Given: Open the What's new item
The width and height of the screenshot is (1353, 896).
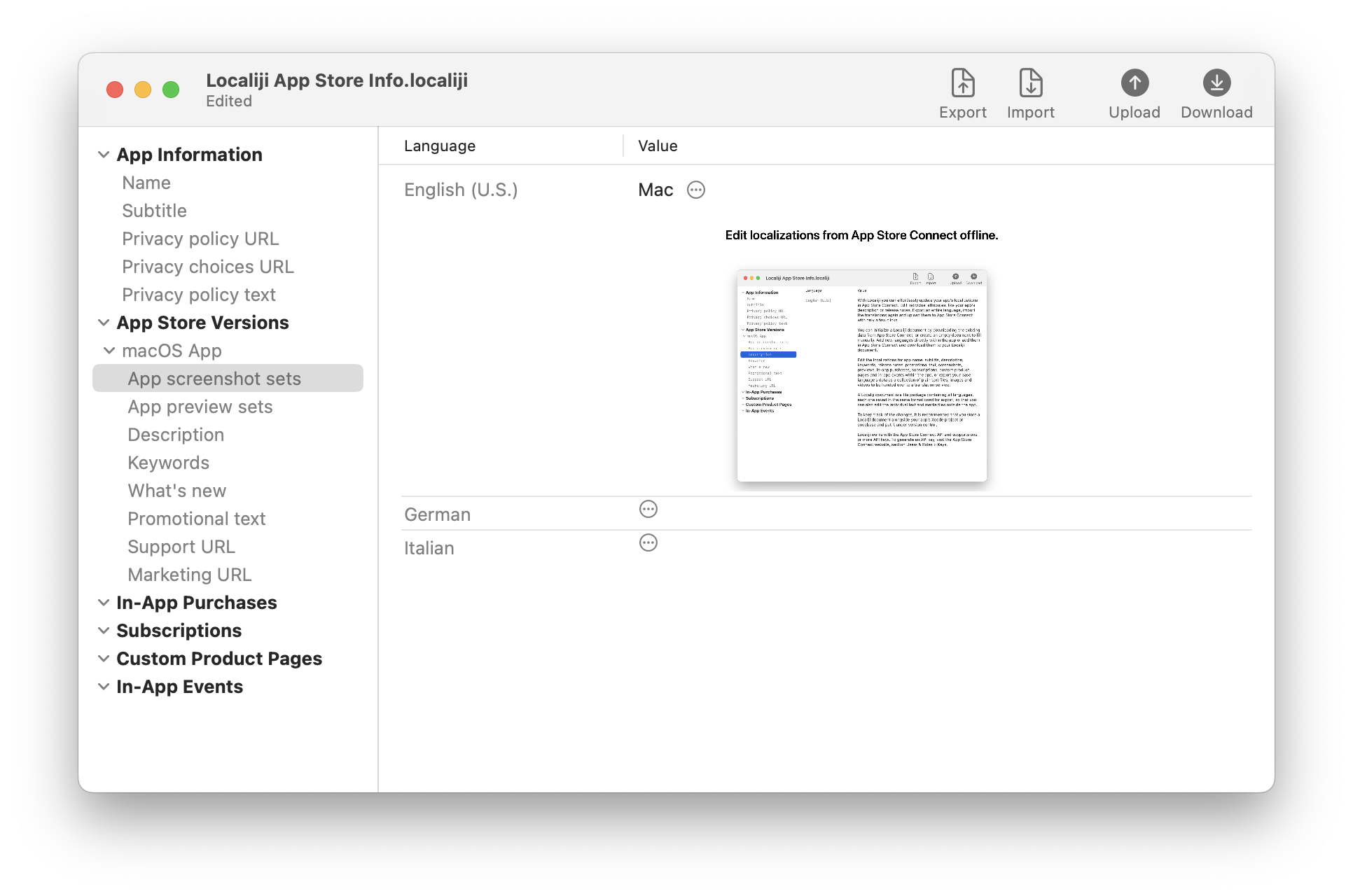Looking at the screenshot, I should (x=177, y=491).
